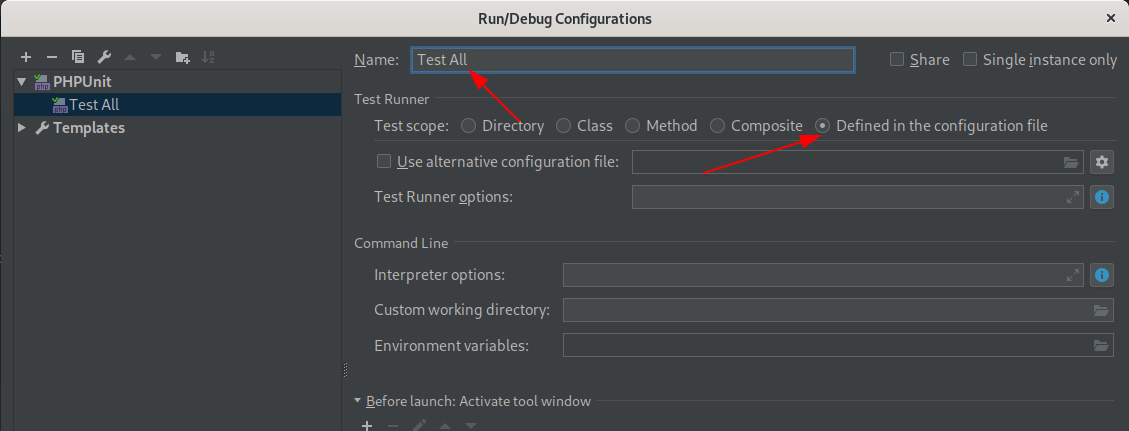1129x431 pixels.
Task: Add a before launch task
Action: (366, 425)
